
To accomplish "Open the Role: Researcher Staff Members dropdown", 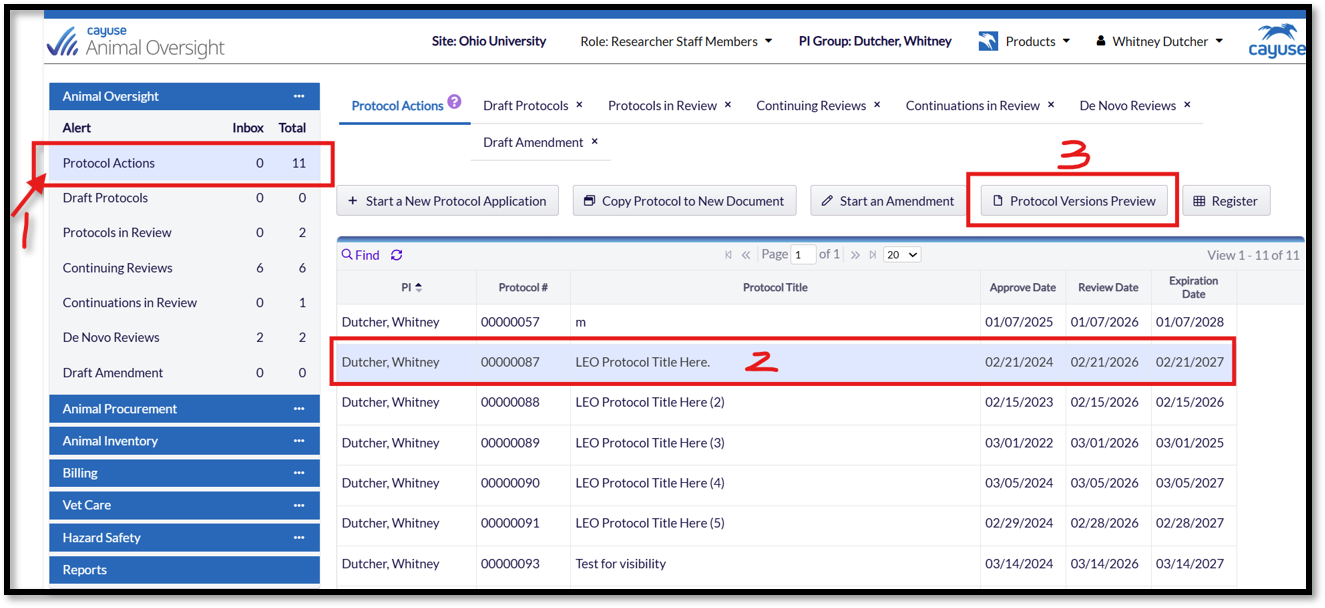I will (676, 42).
